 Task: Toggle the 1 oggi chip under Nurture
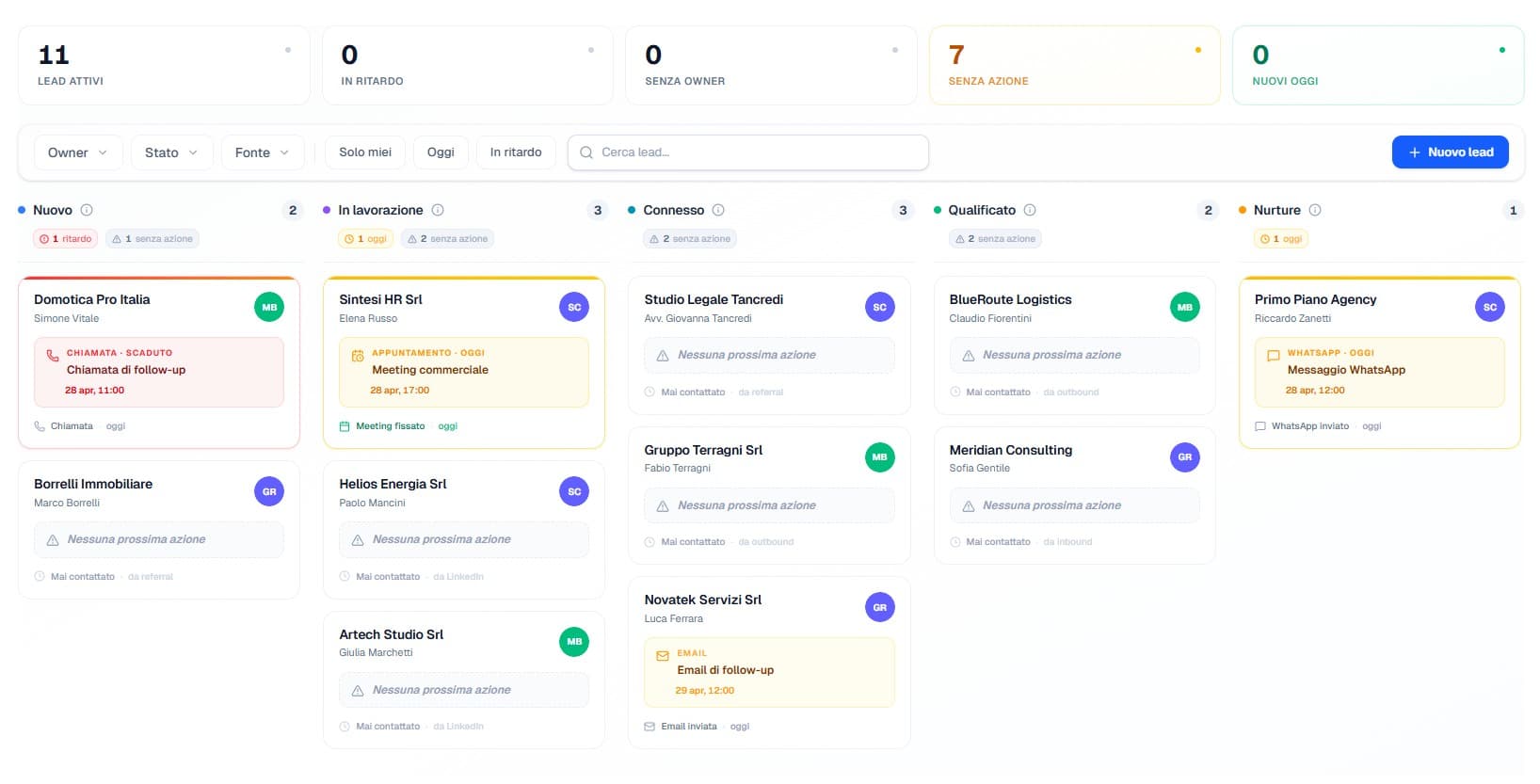(1282, 239)
